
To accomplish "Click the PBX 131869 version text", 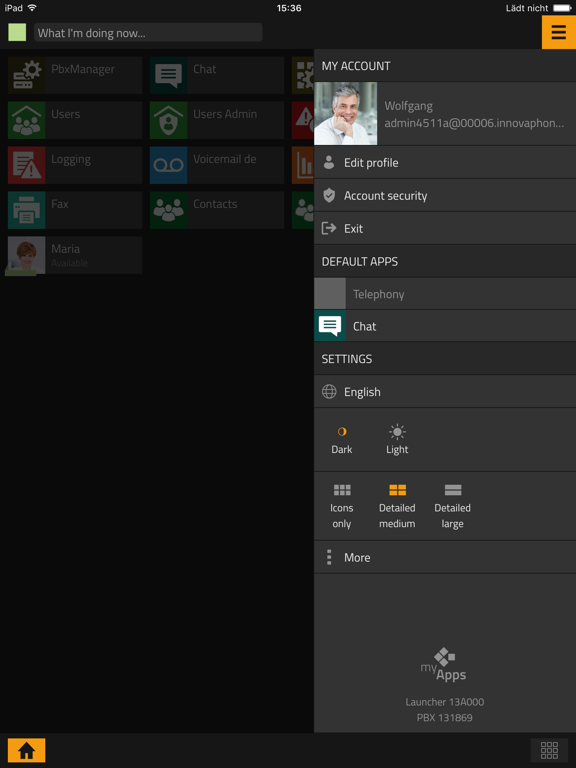I will tap(445, 718).
